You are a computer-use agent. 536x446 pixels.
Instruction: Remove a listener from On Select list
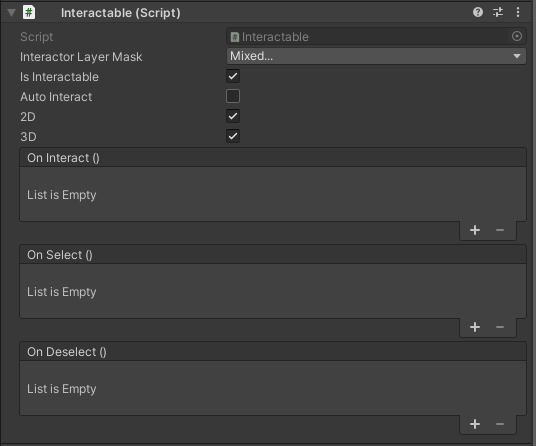(x=500, y=327)
